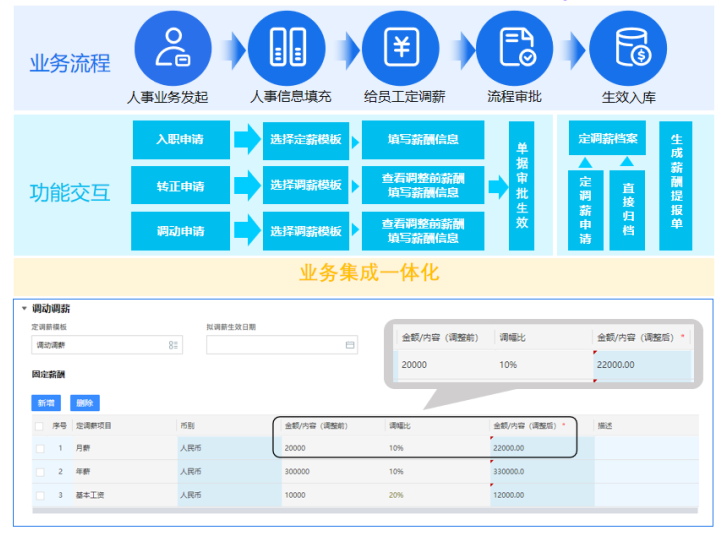Screen dimensions: 728x536
Task: Collapse the 调动调薪 section triangle
Action: click(24, 309)
